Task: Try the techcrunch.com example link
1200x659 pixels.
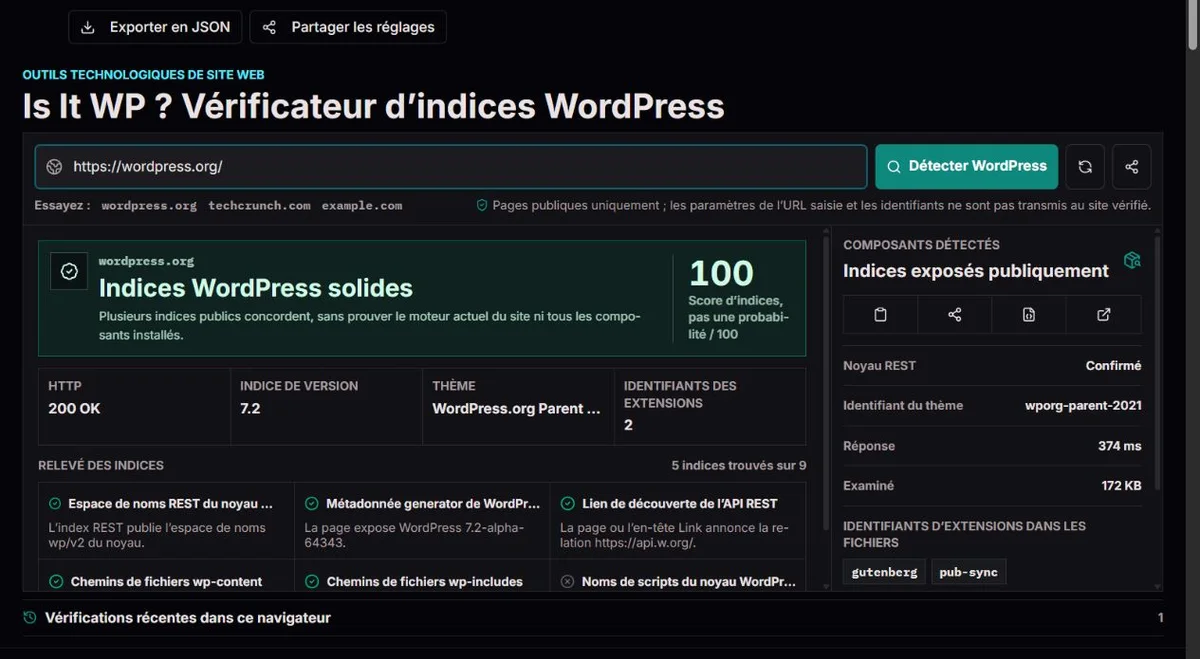Action: coord(260,205)
